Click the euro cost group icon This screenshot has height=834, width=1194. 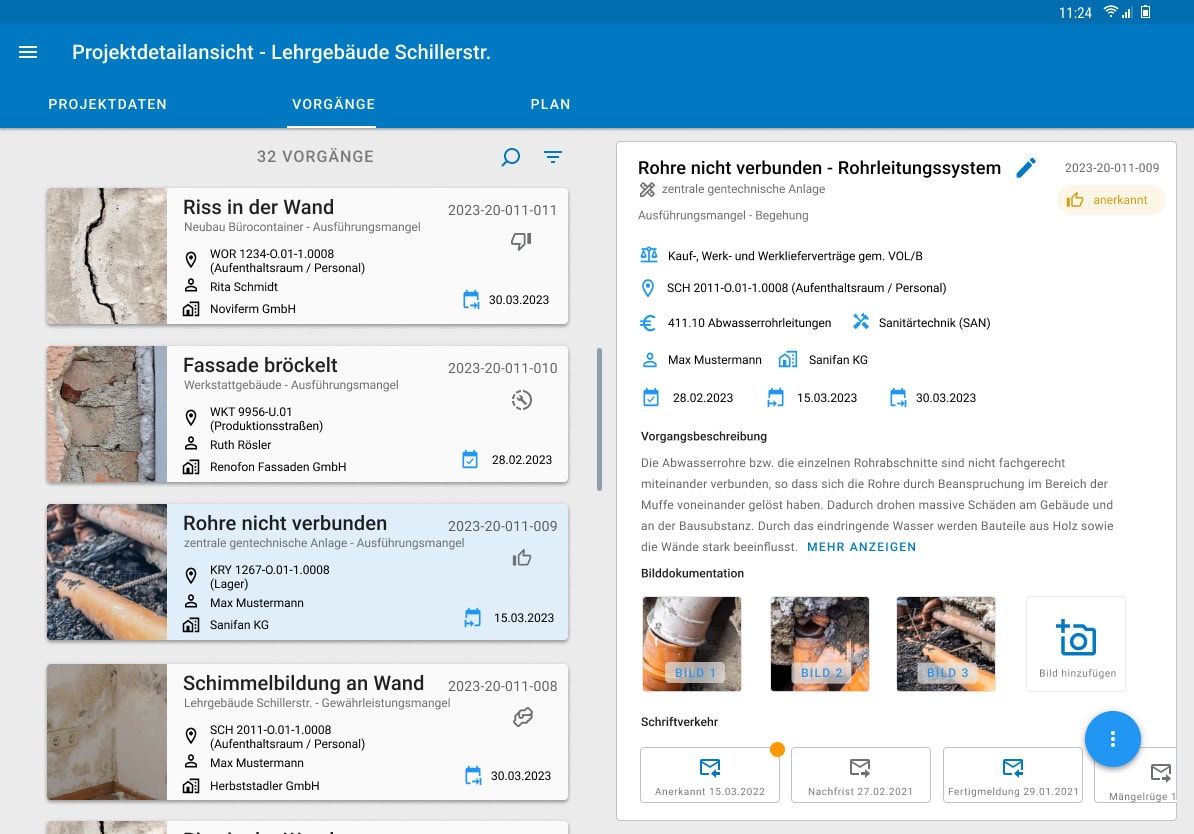(648, 323)
